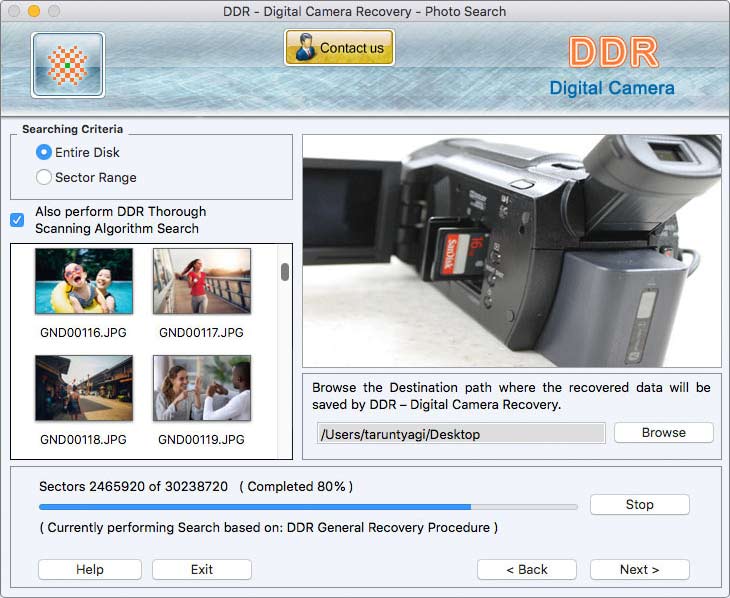Image resolution: width=730 pixels, height=598 pixels.
Task: Click the GND00116.JPG file name
Action: tap(83, 333)
